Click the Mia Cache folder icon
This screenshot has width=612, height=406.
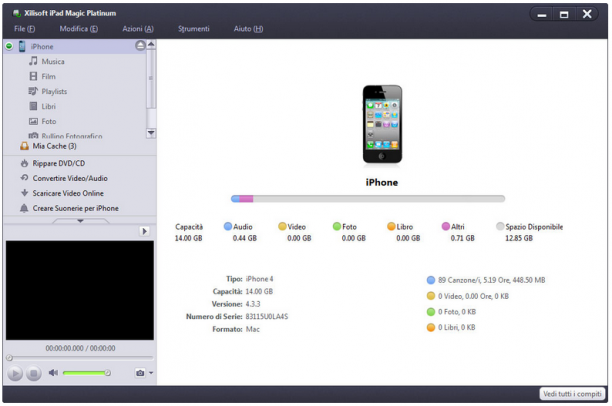tap(25, 146)
